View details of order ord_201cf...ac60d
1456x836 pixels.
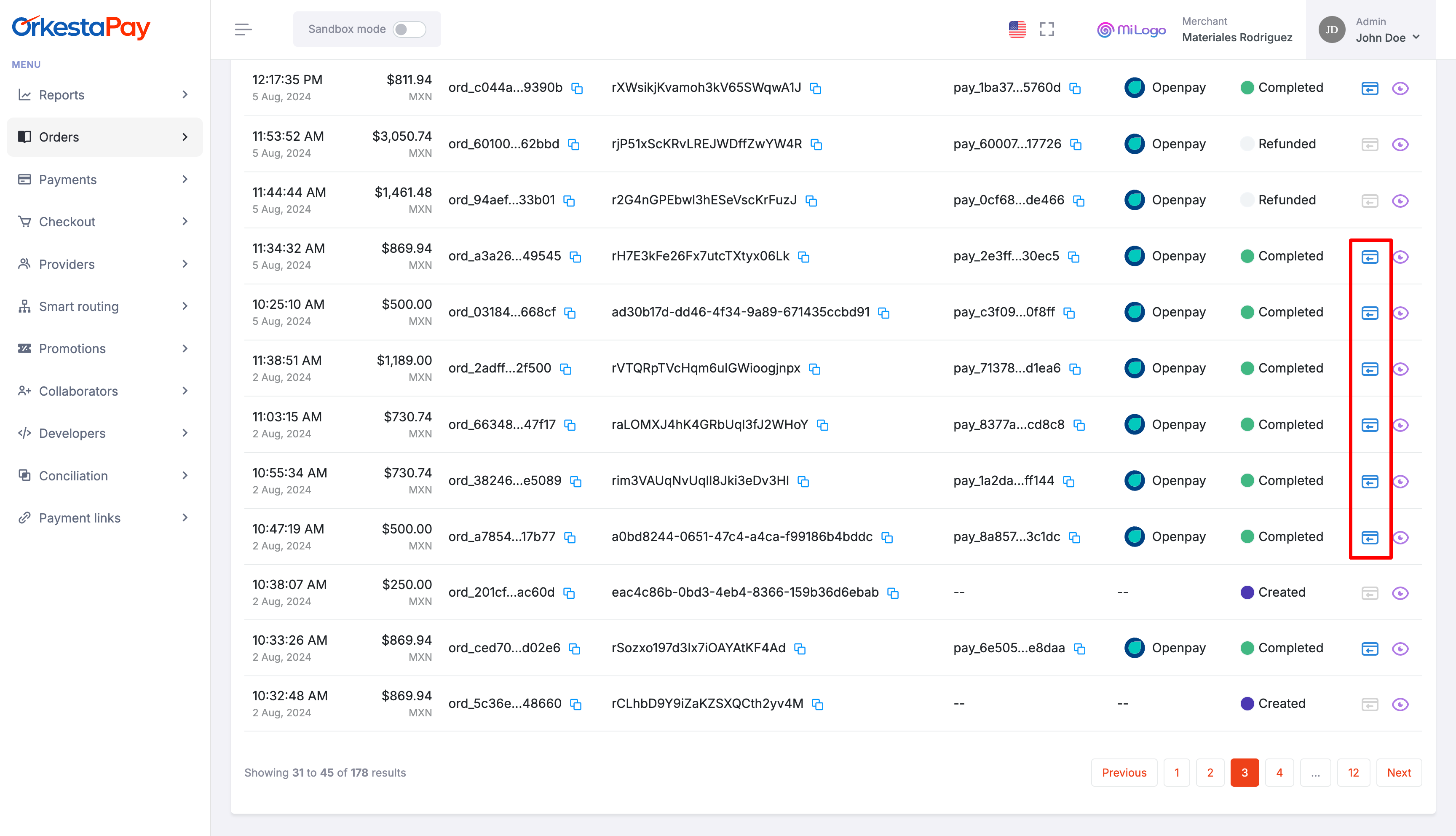[x=1400, y=593]
